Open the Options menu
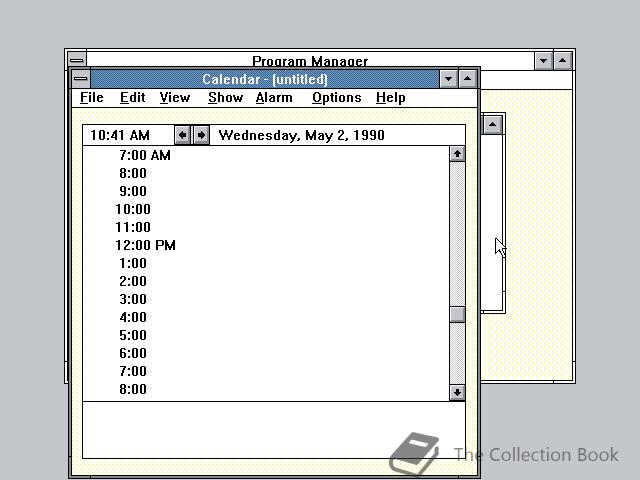Viewport: 640px width, 480px height. coord(336,98)
